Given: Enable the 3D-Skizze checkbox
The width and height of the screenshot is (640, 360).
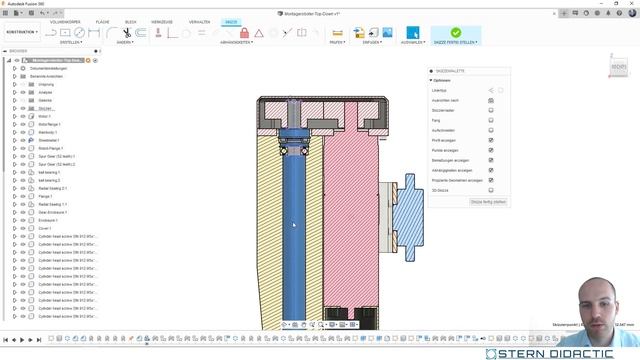Looking at the screenshot, I should point(491,190).
